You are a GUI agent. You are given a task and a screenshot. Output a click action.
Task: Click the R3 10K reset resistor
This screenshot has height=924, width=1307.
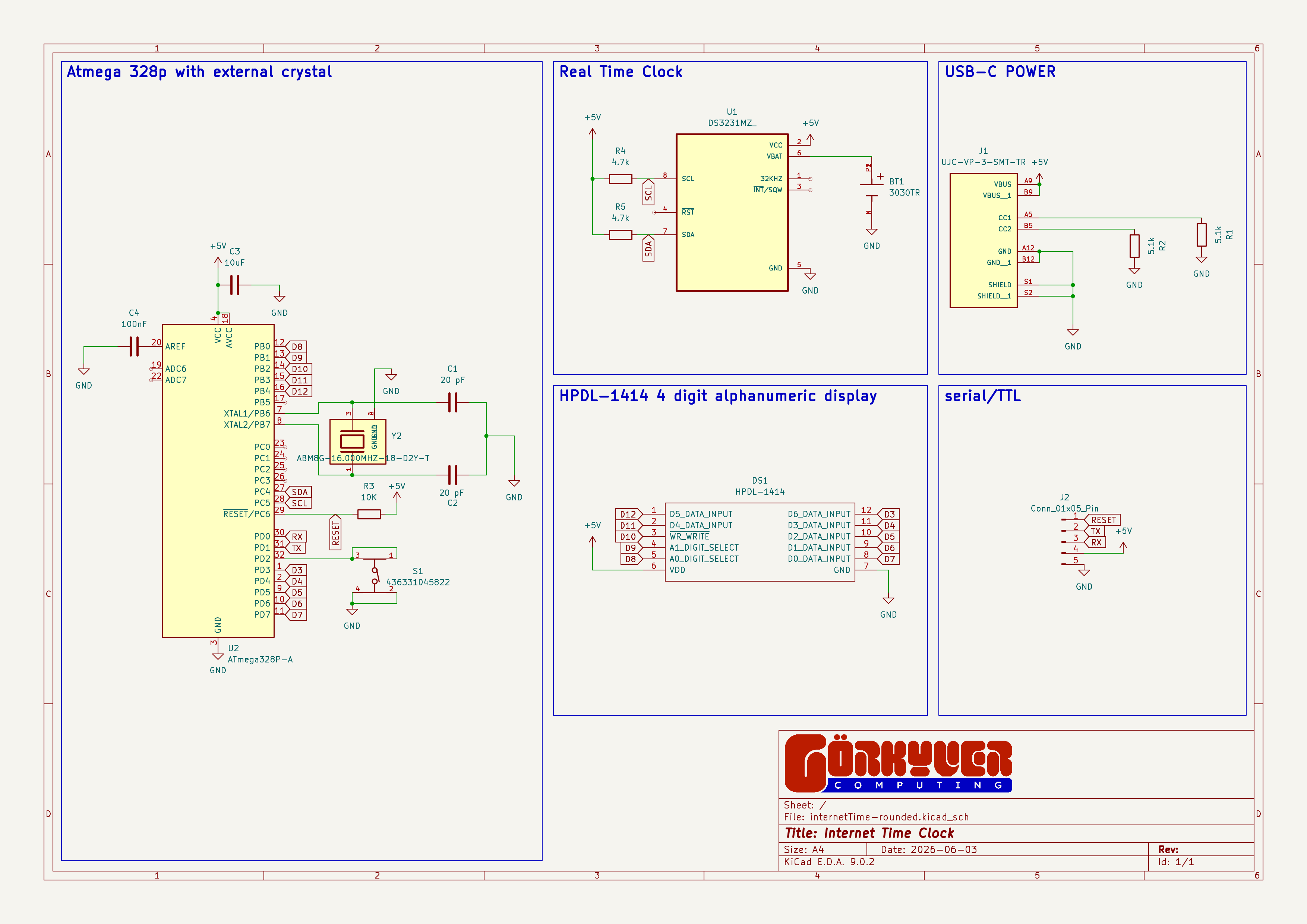coord(369,514)
